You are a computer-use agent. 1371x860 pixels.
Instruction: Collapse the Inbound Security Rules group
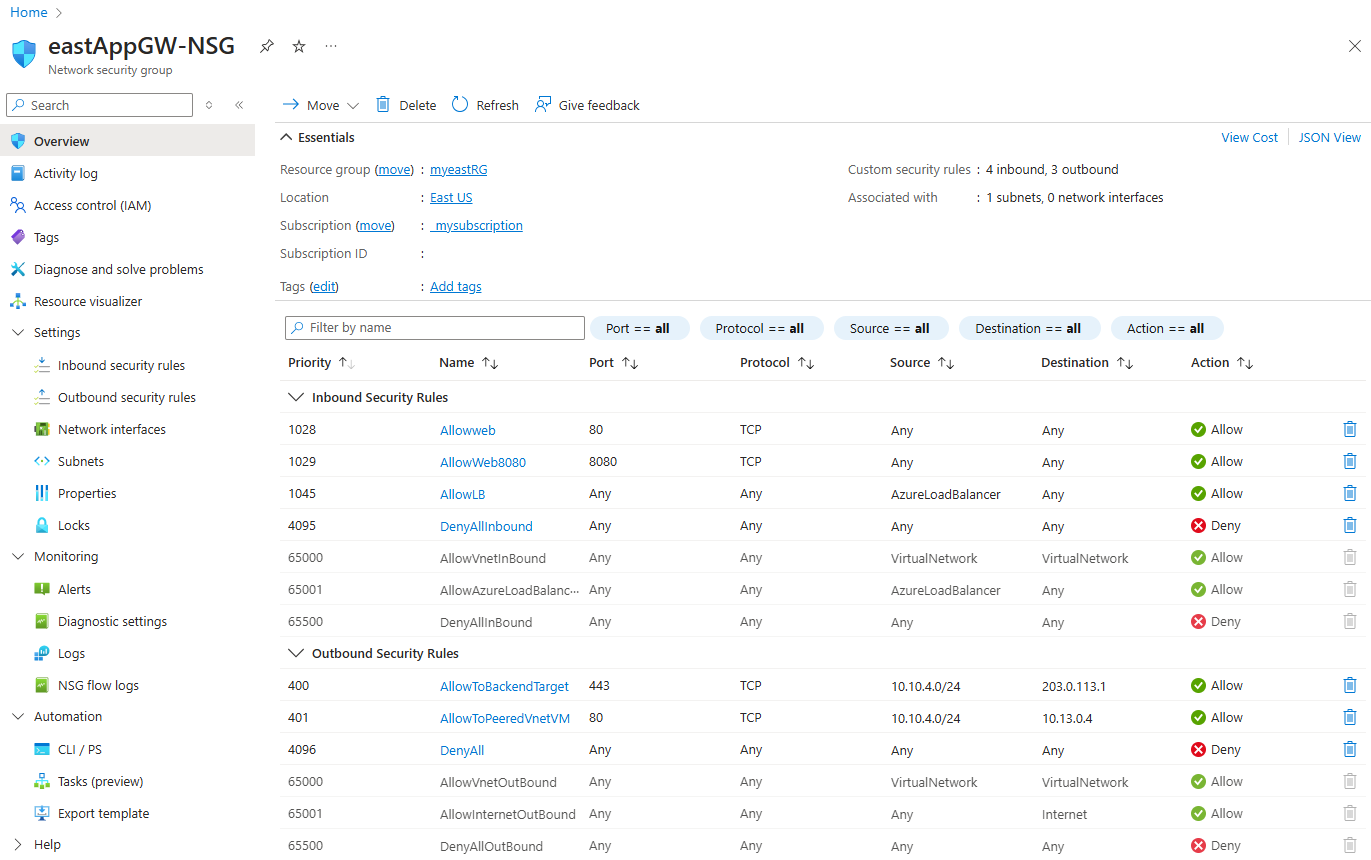tap(295, 398)
